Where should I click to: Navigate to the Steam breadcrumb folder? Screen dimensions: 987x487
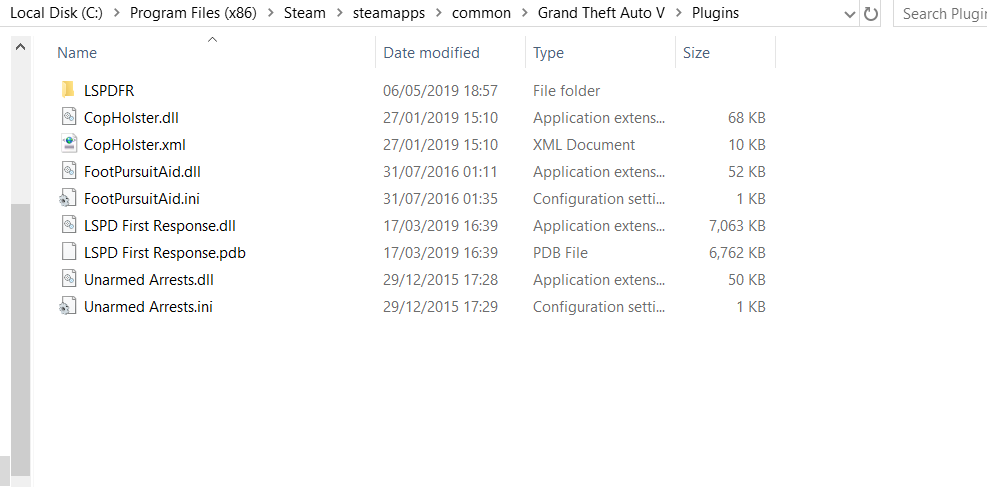[x=304, y=14]
